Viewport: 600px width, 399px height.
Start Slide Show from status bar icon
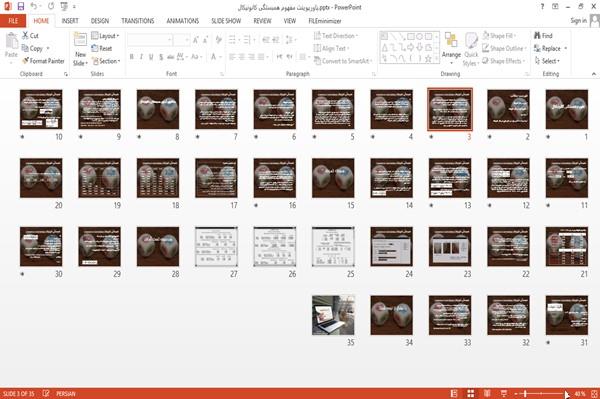pyautogui.click(x=504, y=393)
